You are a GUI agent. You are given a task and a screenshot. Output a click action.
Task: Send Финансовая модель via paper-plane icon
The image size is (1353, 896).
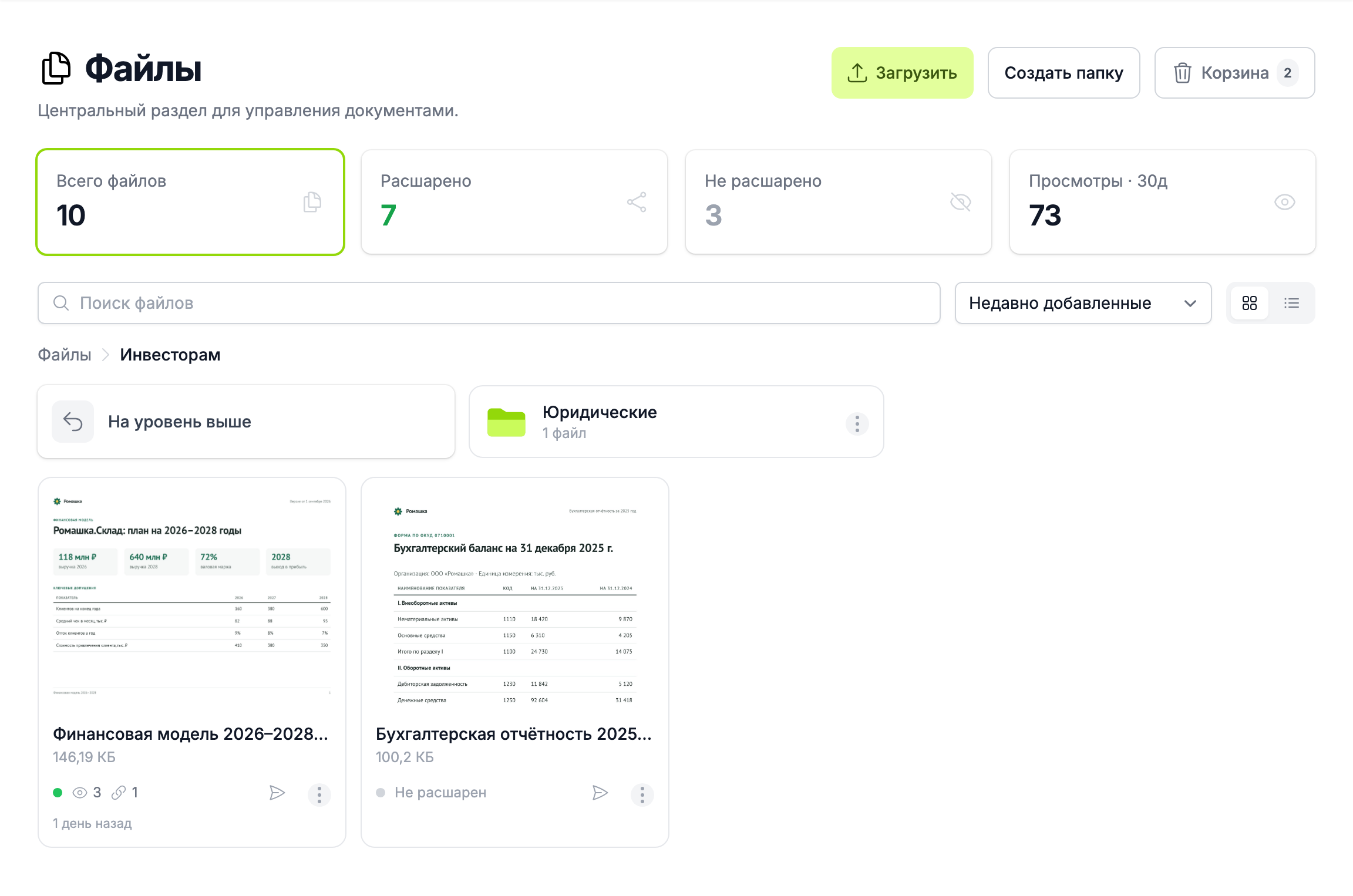[x=277, y=793]
